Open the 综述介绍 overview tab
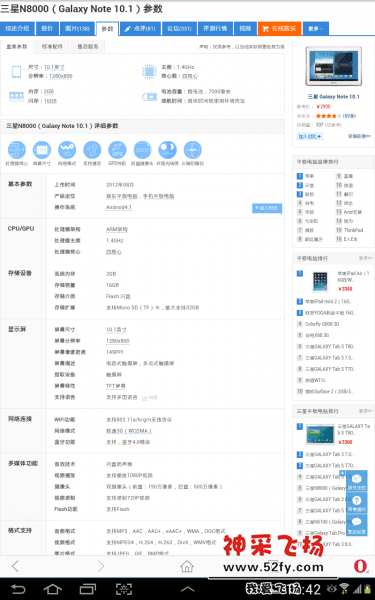This screenshot has height=600, width=375. click(17, 29)
